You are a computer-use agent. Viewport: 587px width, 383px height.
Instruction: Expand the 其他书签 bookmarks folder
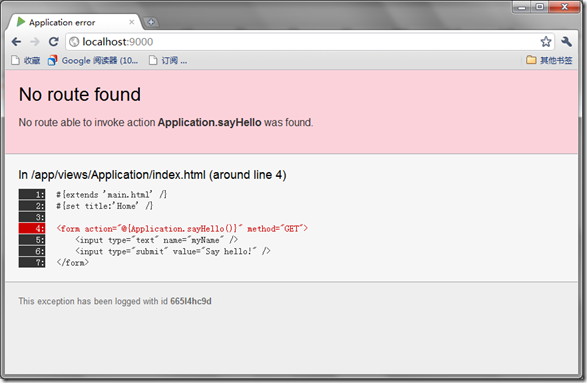549,60
